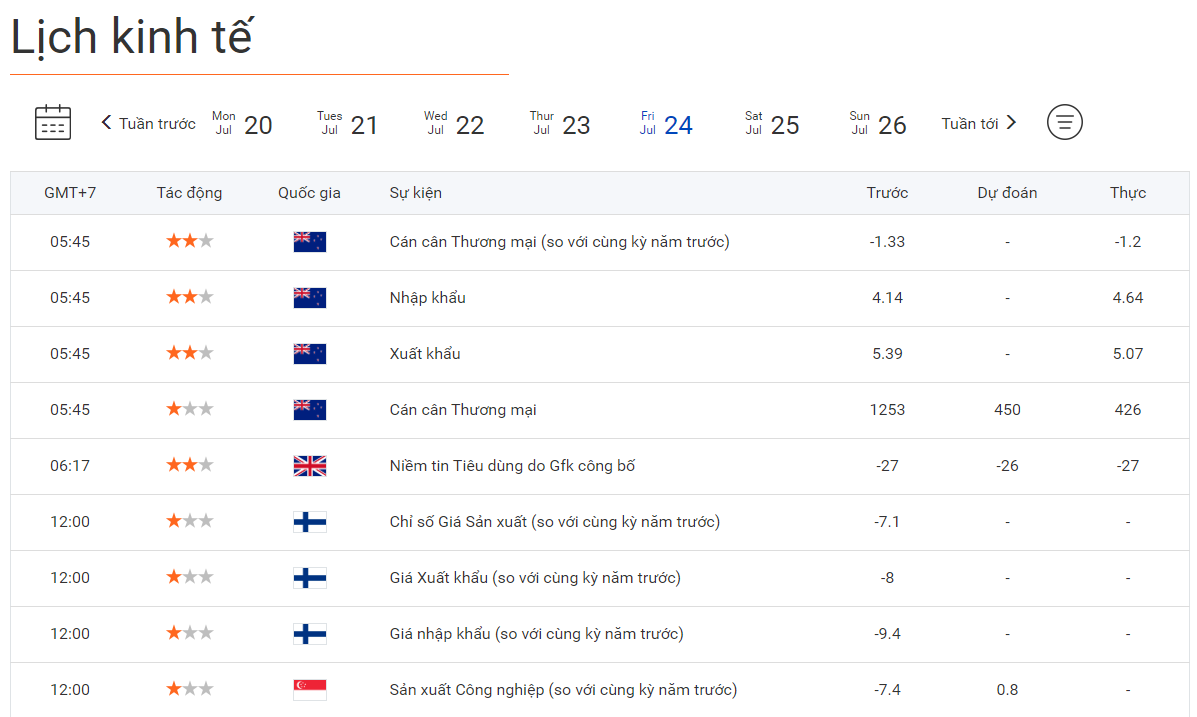The height and width of the screenshot is (717, 1197).
Task: Click the UK flag icon
Action: click(310, 466)
